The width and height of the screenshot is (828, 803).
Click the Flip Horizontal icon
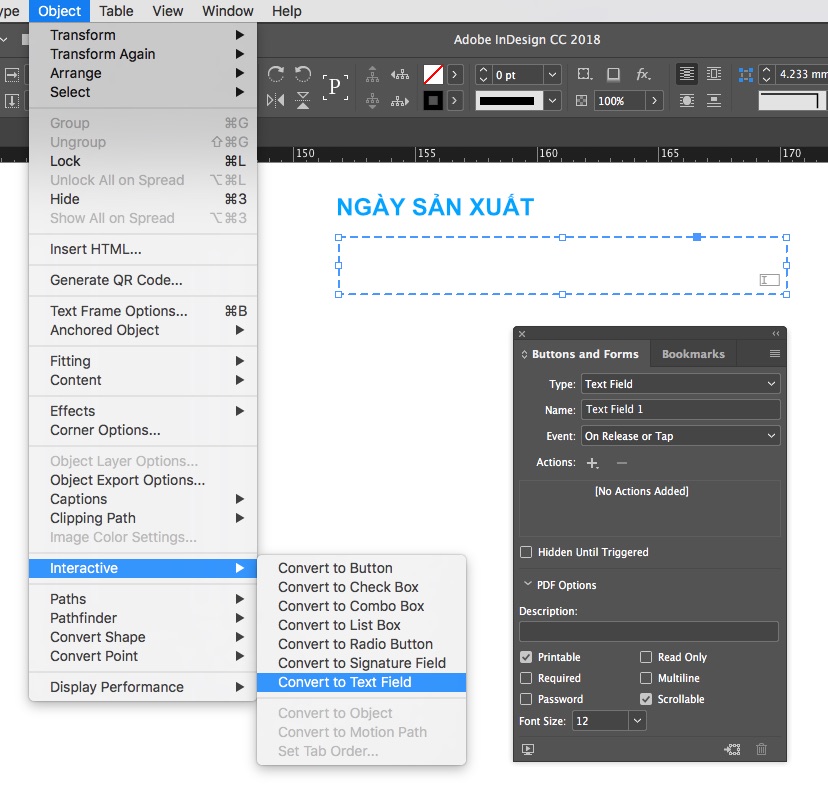(x=277, y=100)
